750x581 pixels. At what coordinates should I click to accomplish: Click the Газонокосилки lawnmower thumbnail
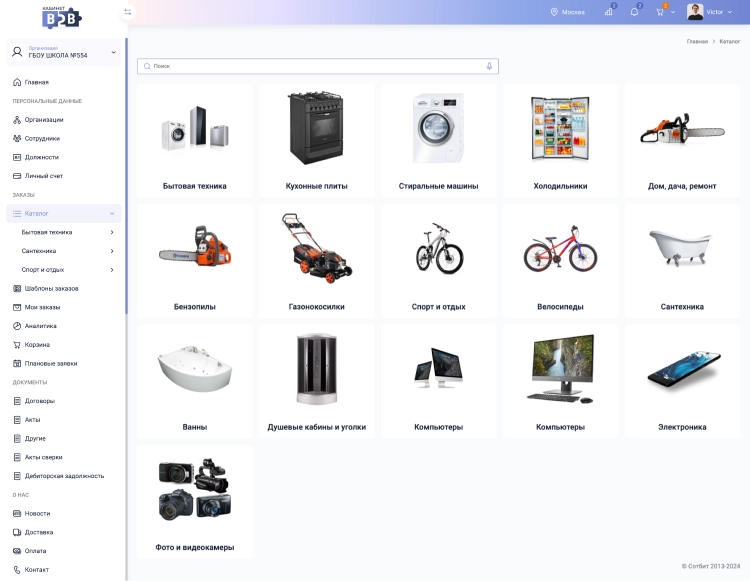[x=316, y=249]
